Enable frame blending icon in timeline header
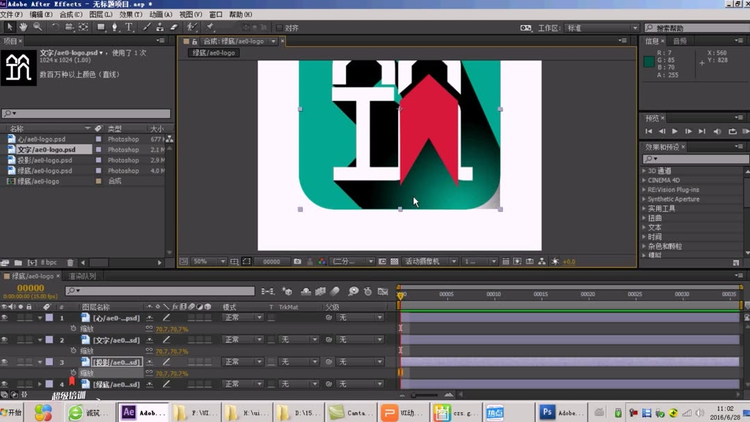The image size is (750, 422). click(320, 291)
